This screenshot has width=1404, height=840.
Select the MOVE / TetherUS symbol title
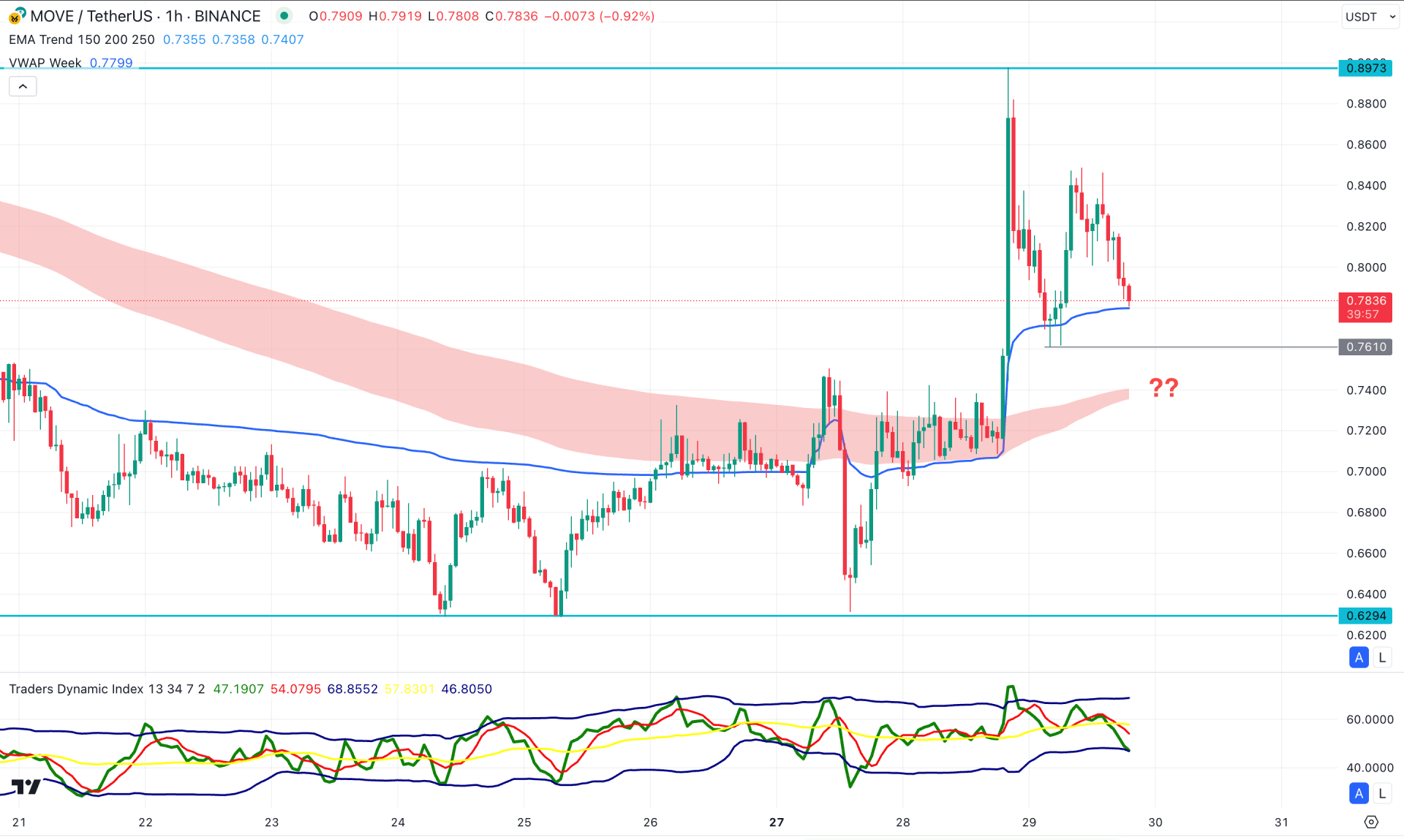click(x=91, y=16)
